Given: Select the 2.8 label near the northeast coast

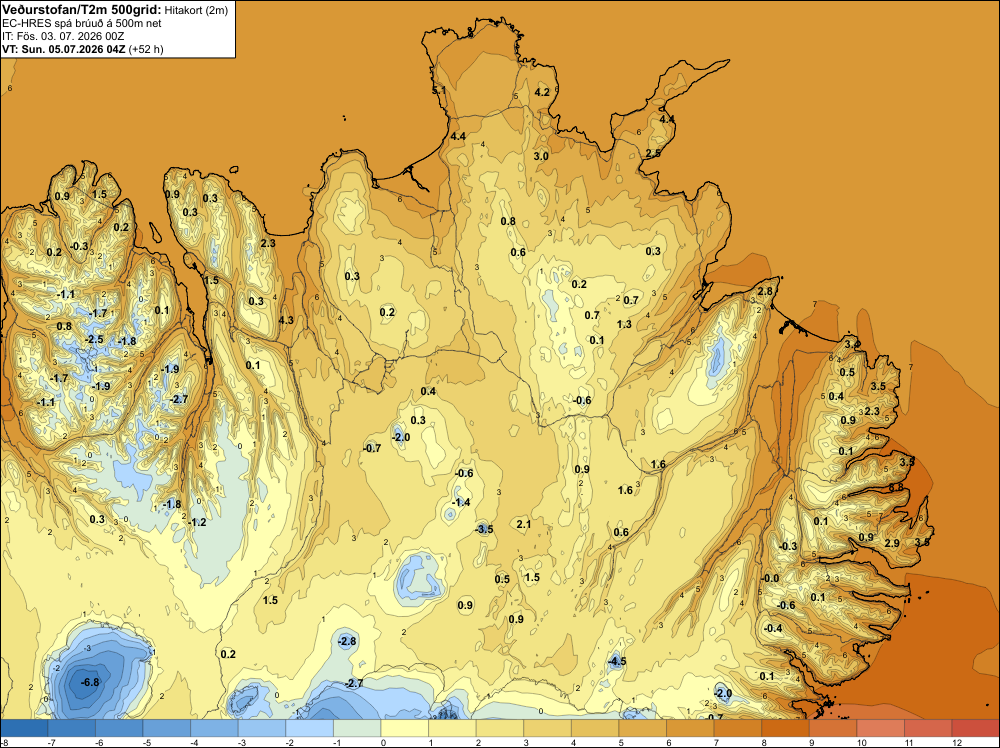Looking at the screenshot, I should pyautogui.click(x=765, y=291).
